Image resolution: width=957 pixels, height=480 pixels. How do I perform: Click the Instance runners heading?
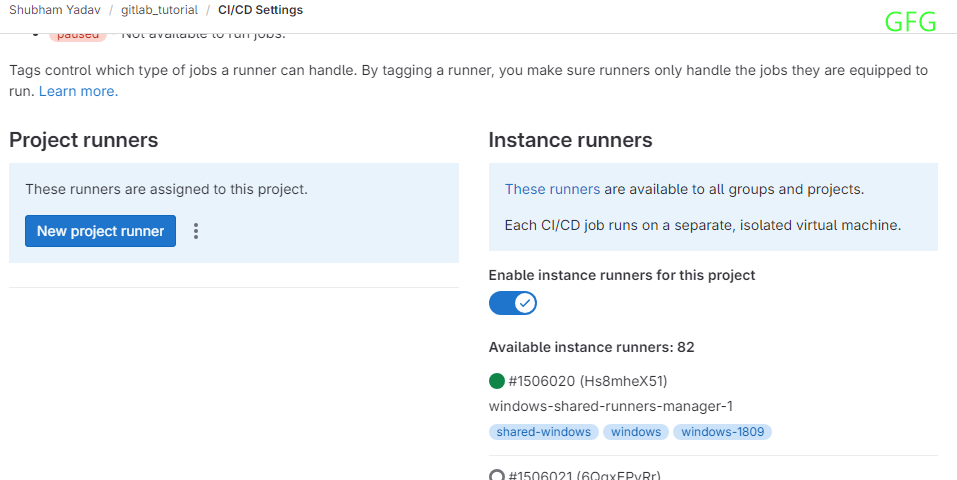tap(571, 140)
